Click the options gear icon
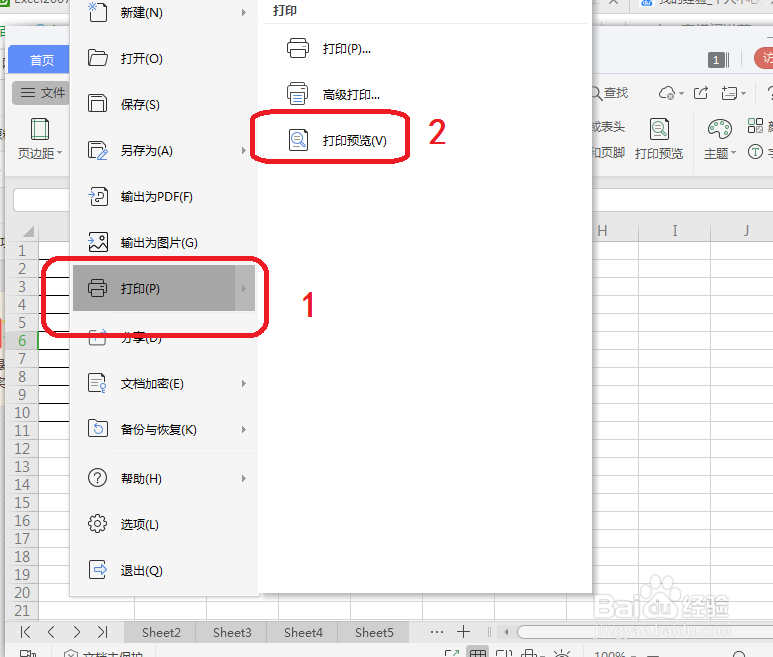The height and width of the screenshot is (657, 773). [x=97, y=523]
